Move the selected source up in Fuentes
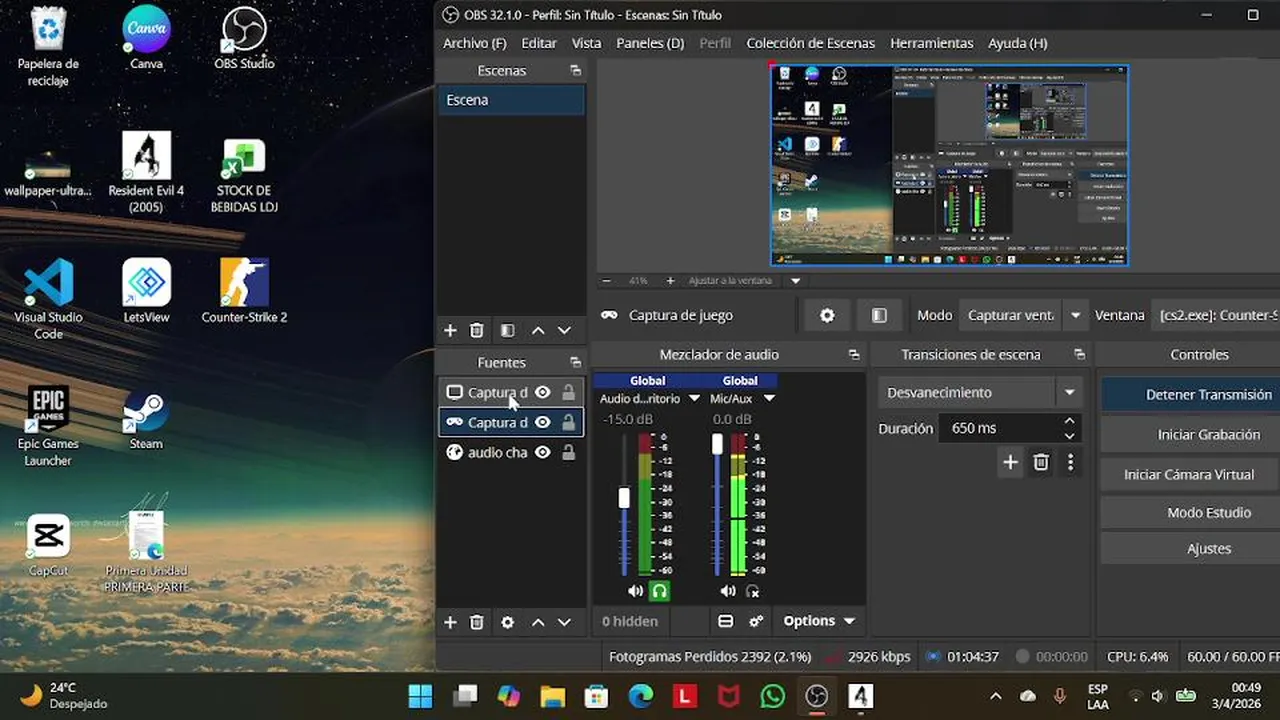 [x=538, y=622]
